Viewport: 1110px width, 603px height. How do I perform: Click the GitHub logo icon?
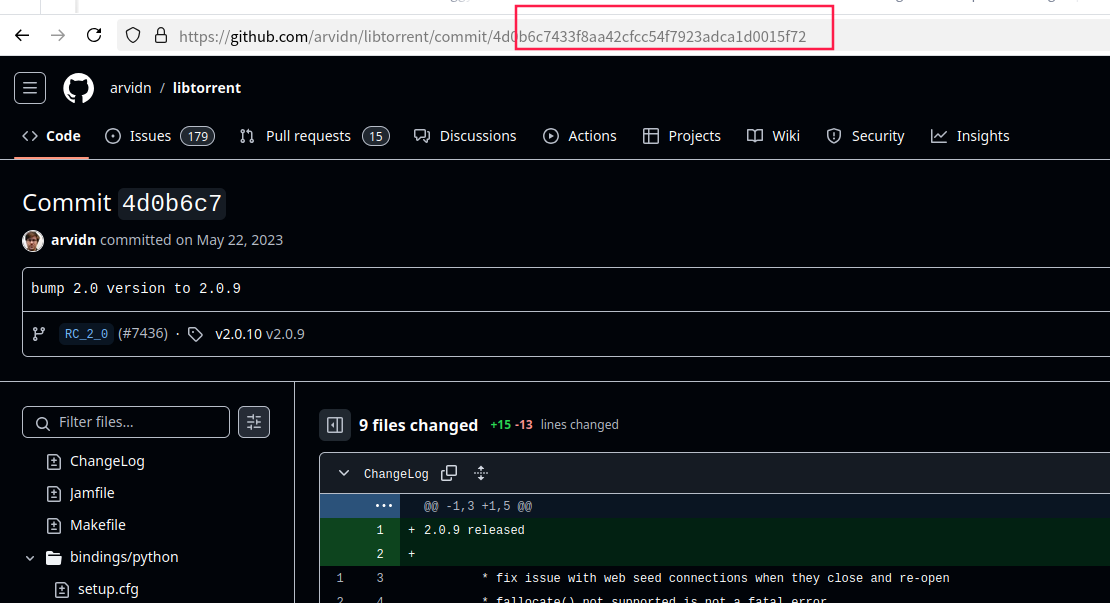pyautogui.click(x=79, y=88)
